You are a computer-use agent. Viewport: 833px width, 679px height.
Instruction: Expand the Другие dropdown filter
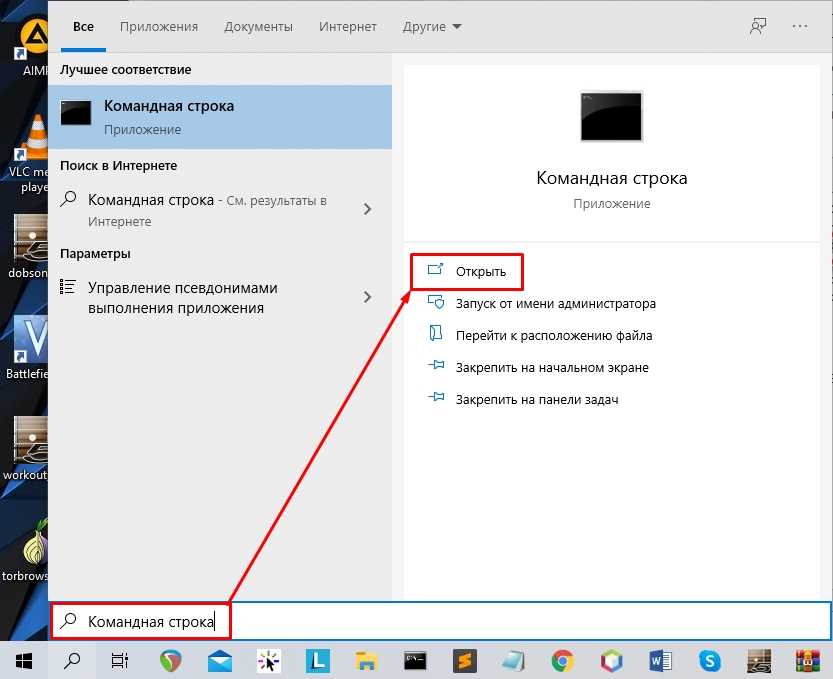[x=432, y=27]
